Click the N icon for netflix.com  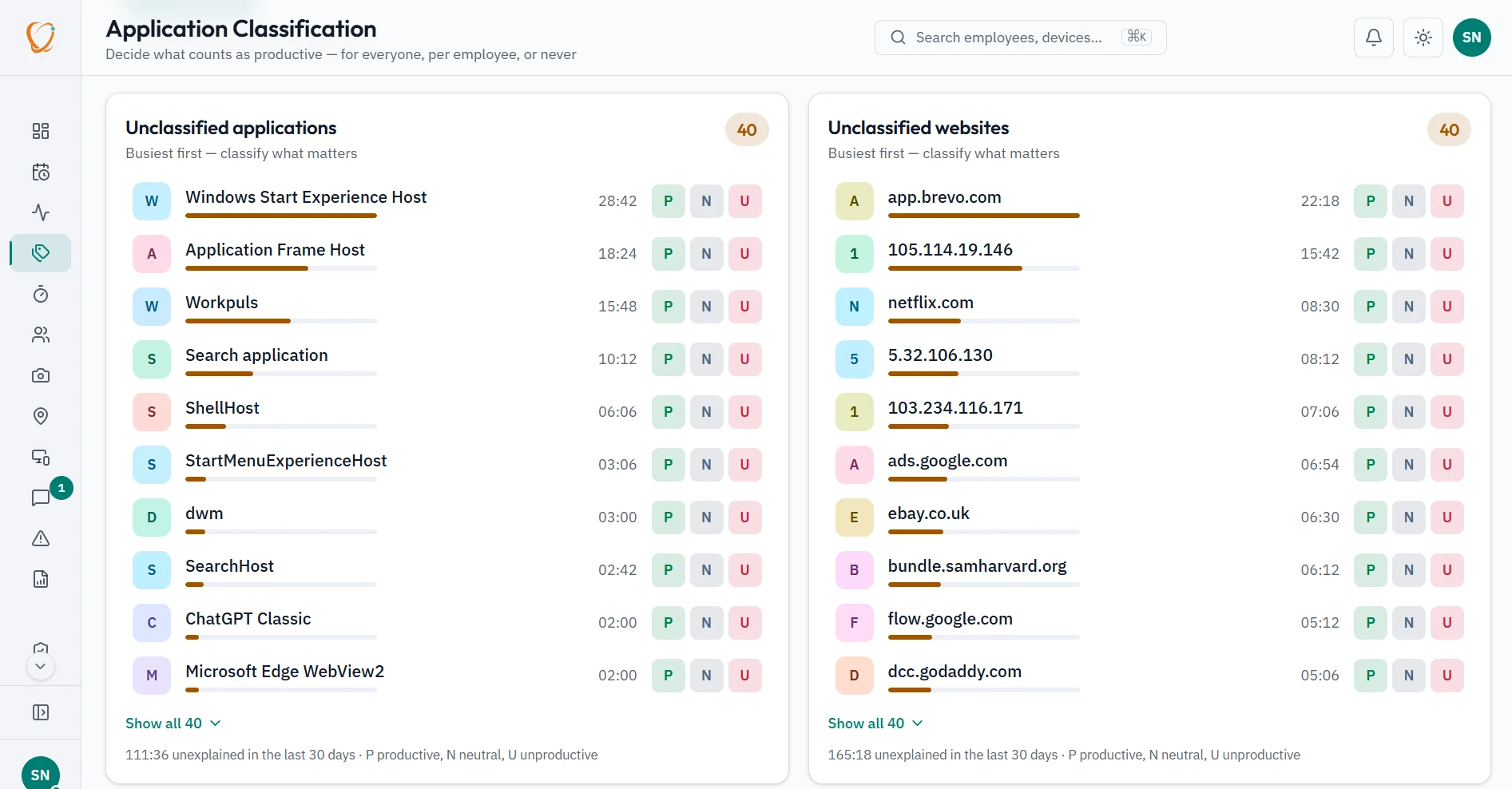pyautogui.click(x=855, y=307)
